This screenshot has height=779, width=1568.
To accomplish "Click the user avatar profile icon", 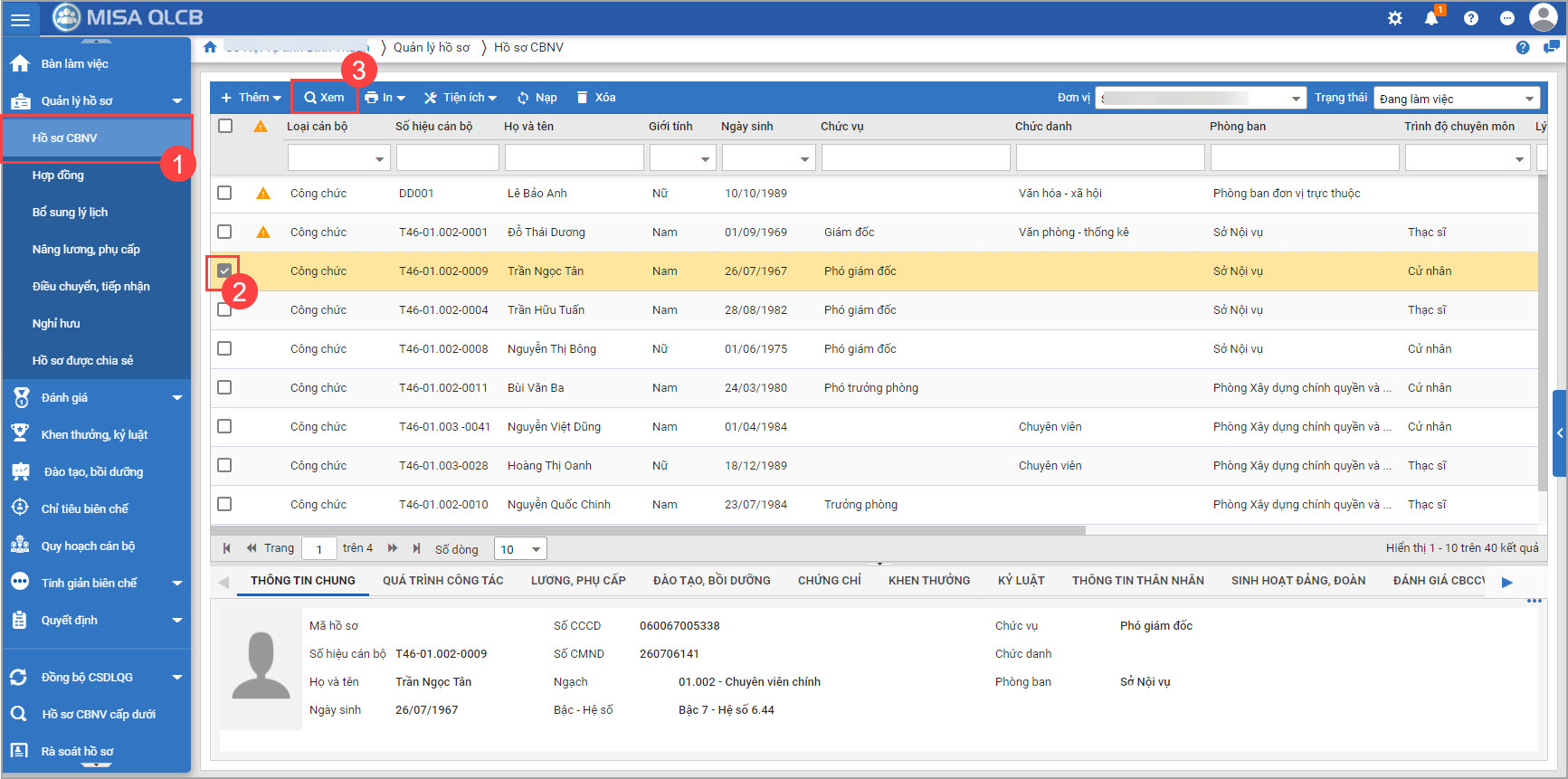I will (1543, 17).
